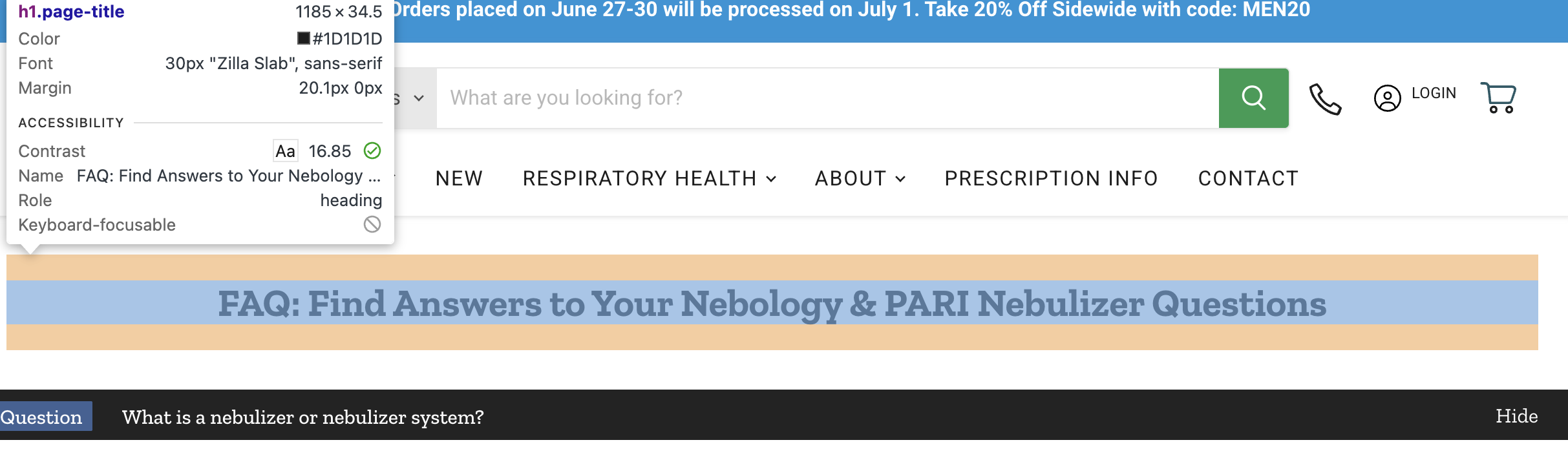
Task: Click the blue Question label badge
Action: 43,417
